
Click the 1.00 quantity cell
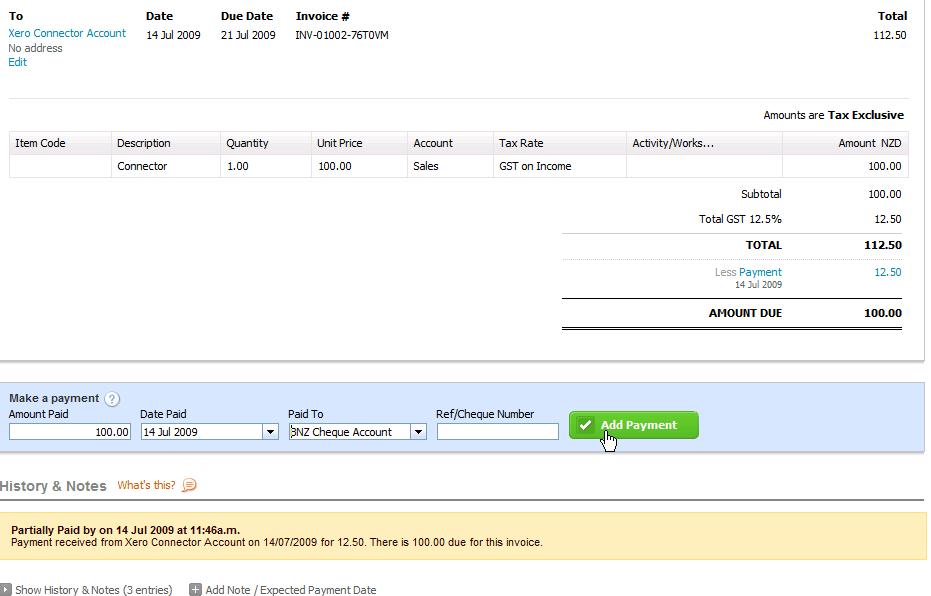[265, 166]
